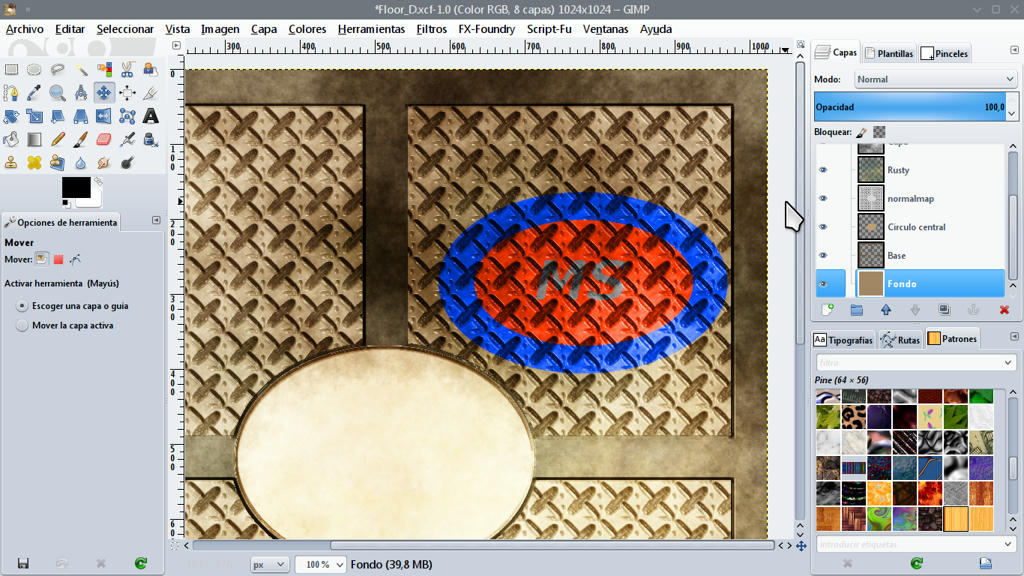Select the Text tool
The image size is (1024, 576).
click(x=150, y=116)
